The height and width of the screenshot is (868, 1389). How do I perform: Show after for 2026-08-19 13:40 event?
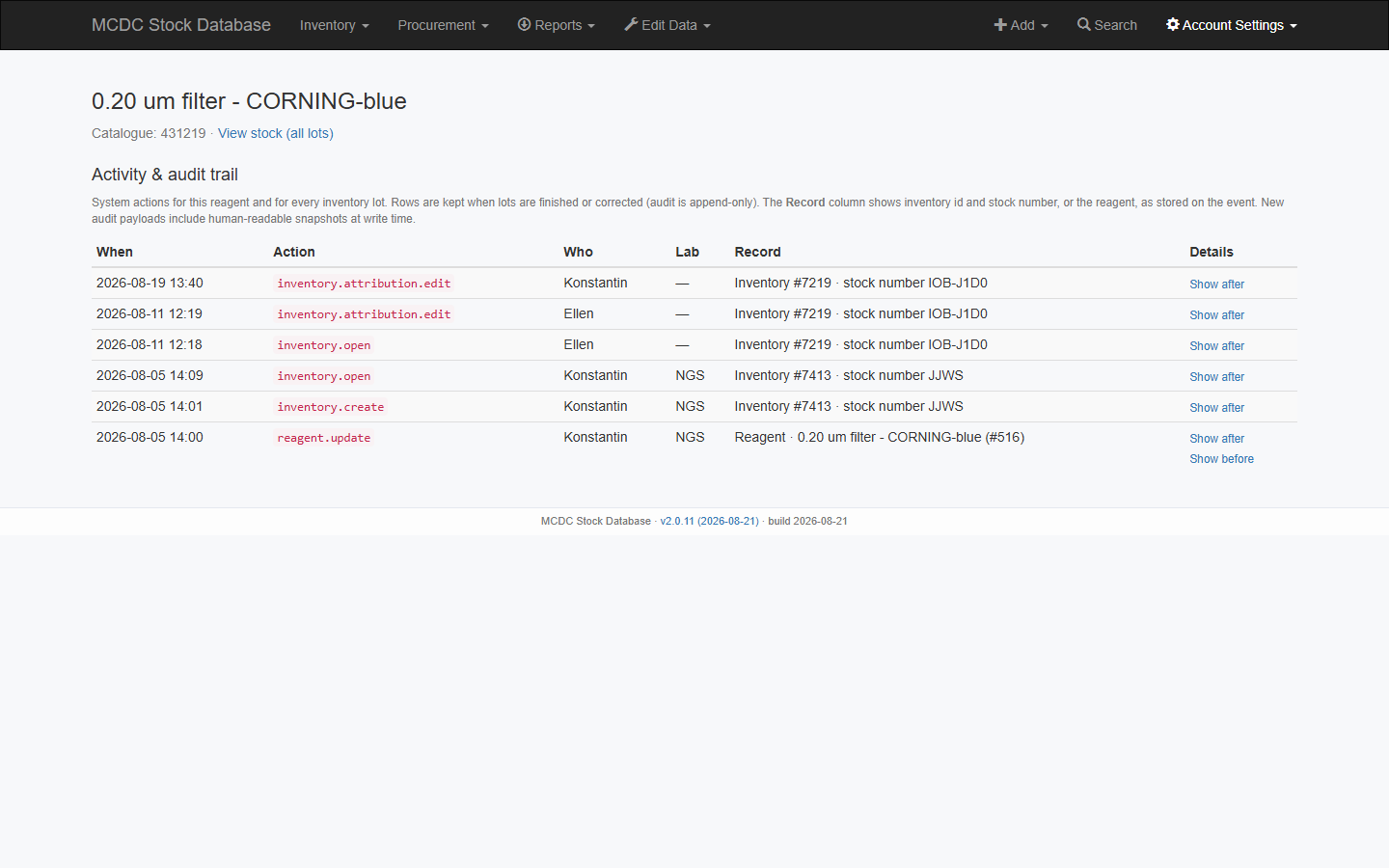pyautogui.click(x=1216, y=285)
